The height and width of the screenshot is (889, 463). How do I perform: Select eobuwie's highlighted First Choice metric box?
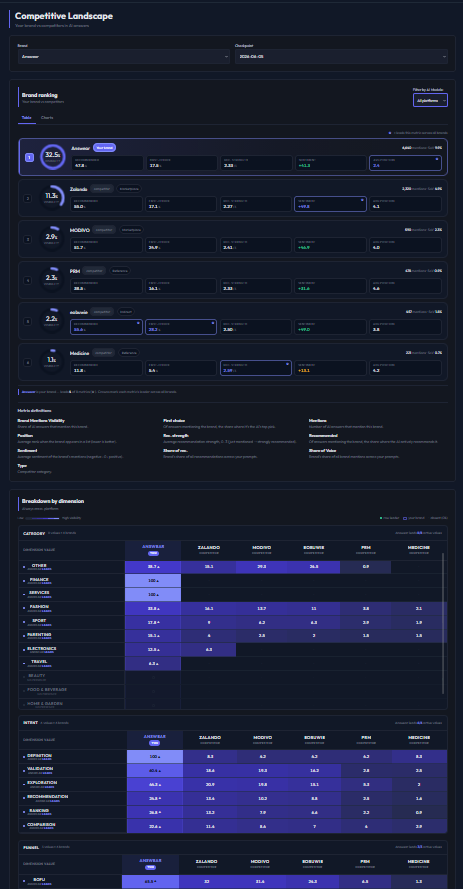point(181,327)
